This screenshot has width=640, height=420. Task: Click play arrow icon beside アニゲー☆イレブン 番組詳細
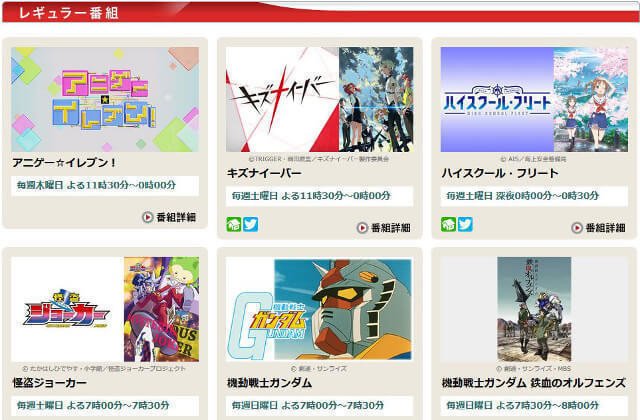coord(147,217)
